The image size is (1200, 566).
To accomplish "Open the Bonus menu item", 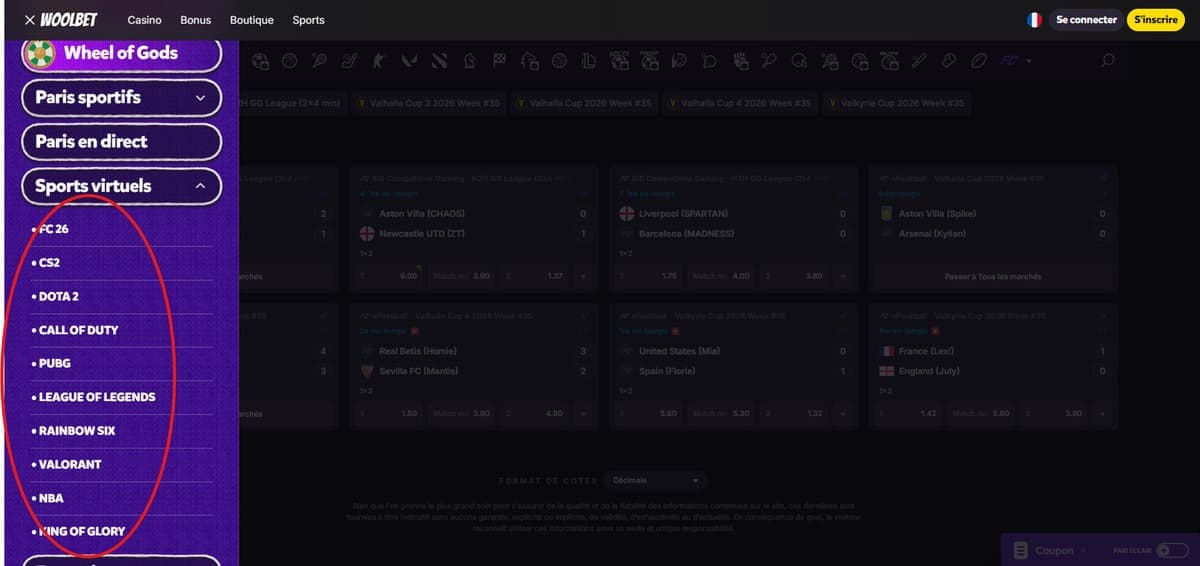I will (x=196, y=20).
